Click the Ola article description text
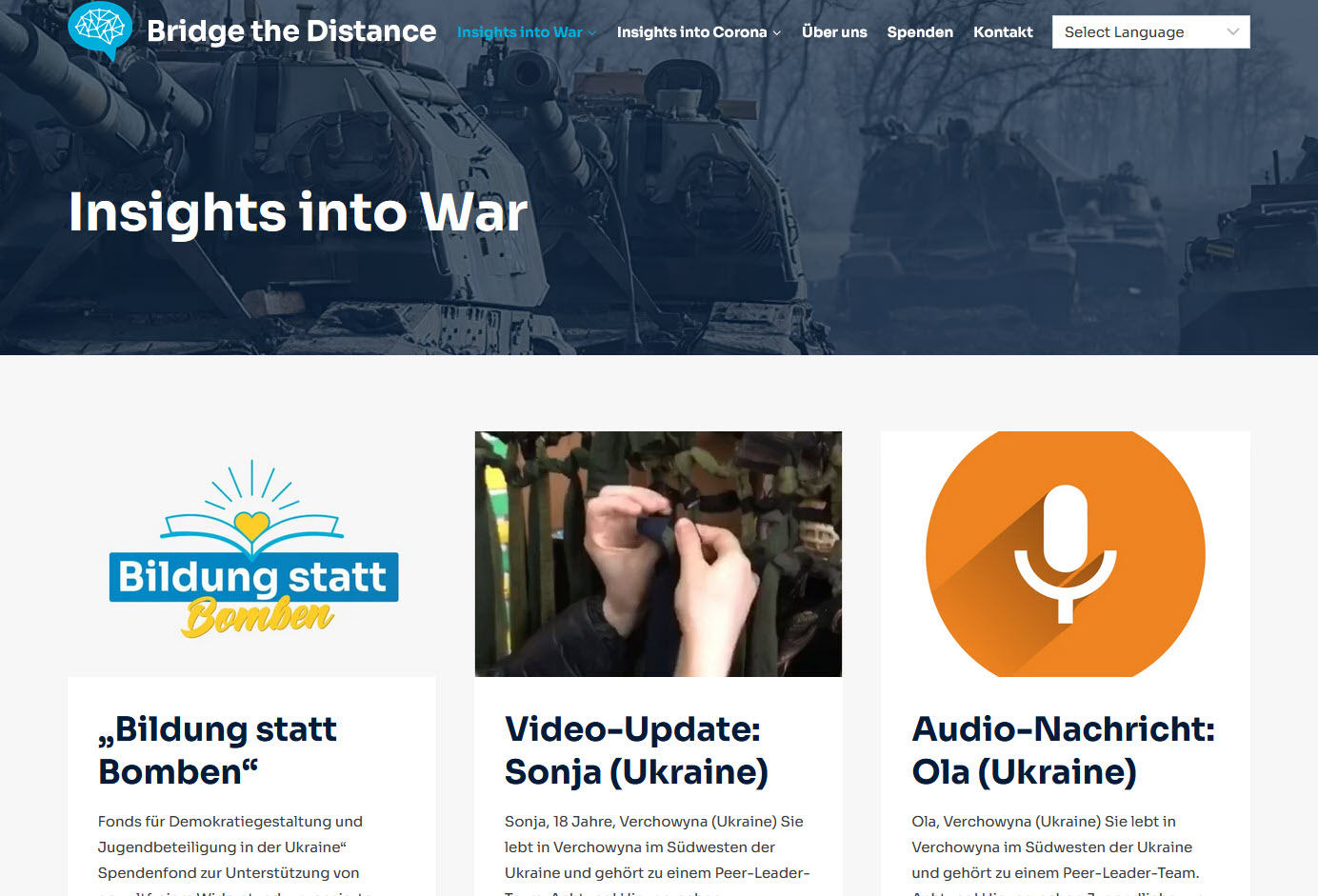The height and width of the screenshot is (896, 1318). pyautogui.click(x=1055, y=846)
